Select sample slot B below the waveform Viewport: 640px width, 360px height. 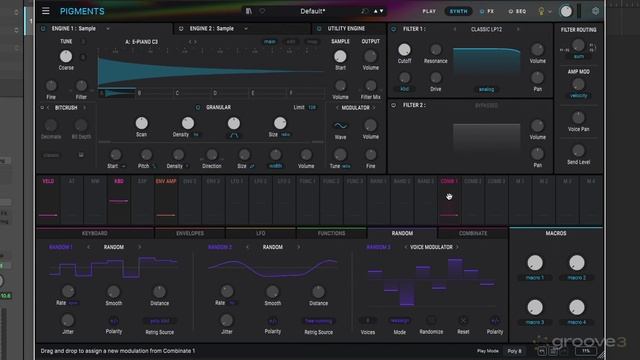[156, 93]
